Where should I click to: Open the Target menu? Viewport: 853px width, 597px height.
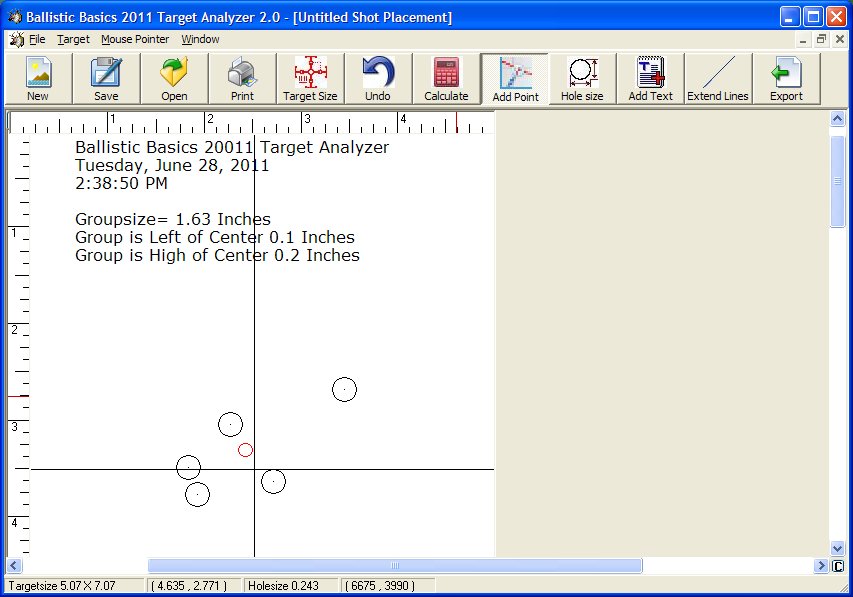(73, 39)
